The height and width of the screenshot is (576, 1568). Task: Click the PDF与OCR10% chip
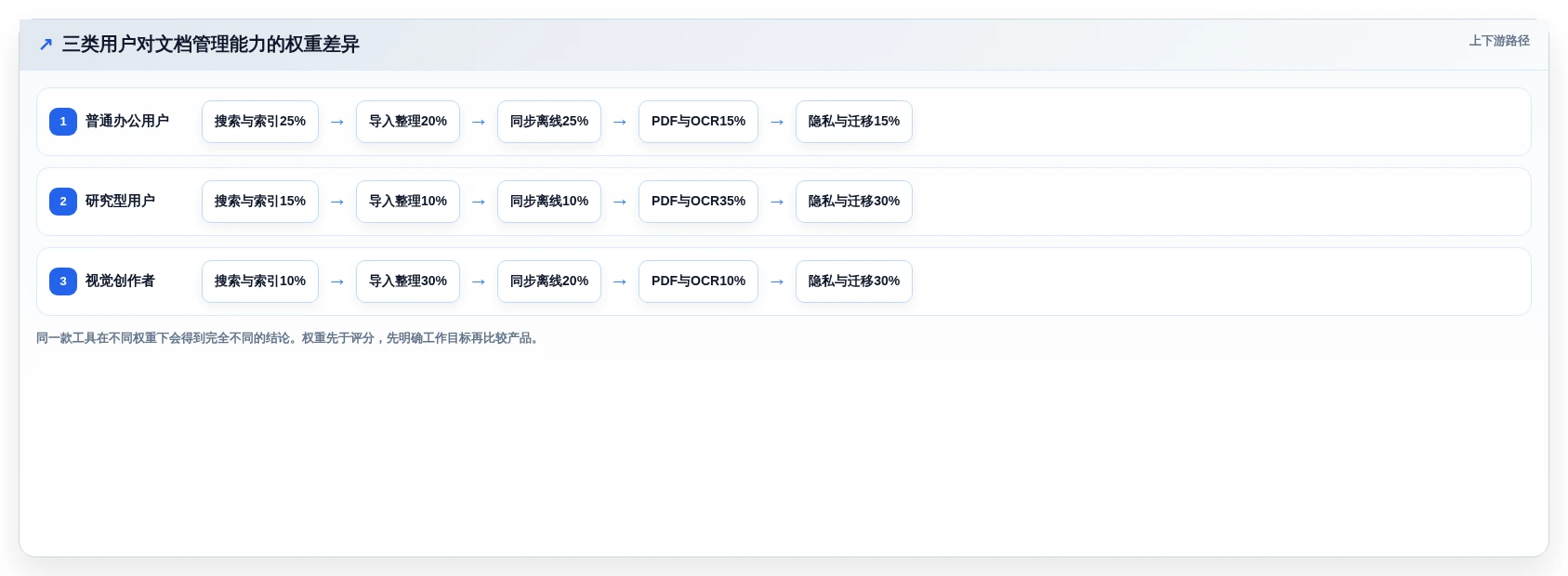click(698, 281)
